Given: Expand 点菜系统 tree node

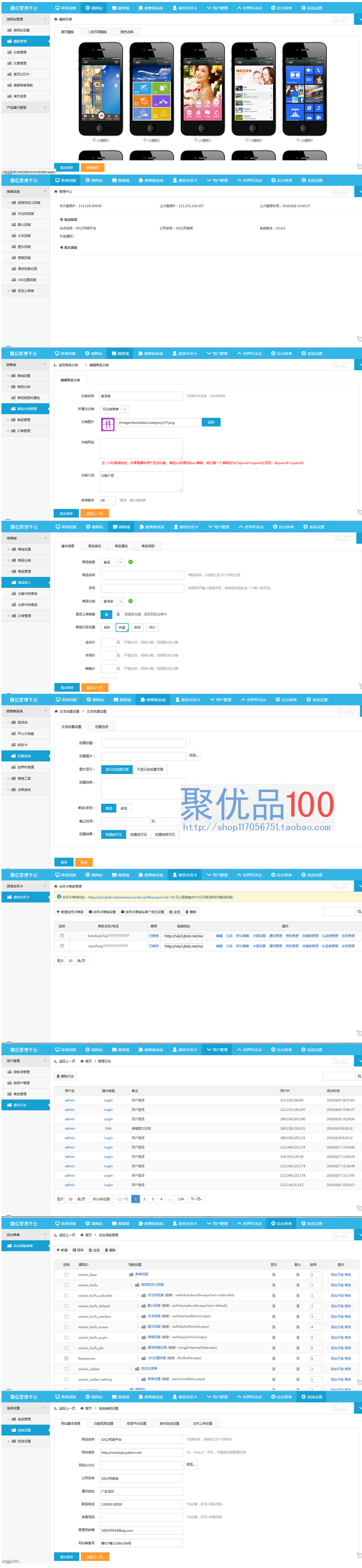Looking at the screenshot, I should click(x=8, y=790).
